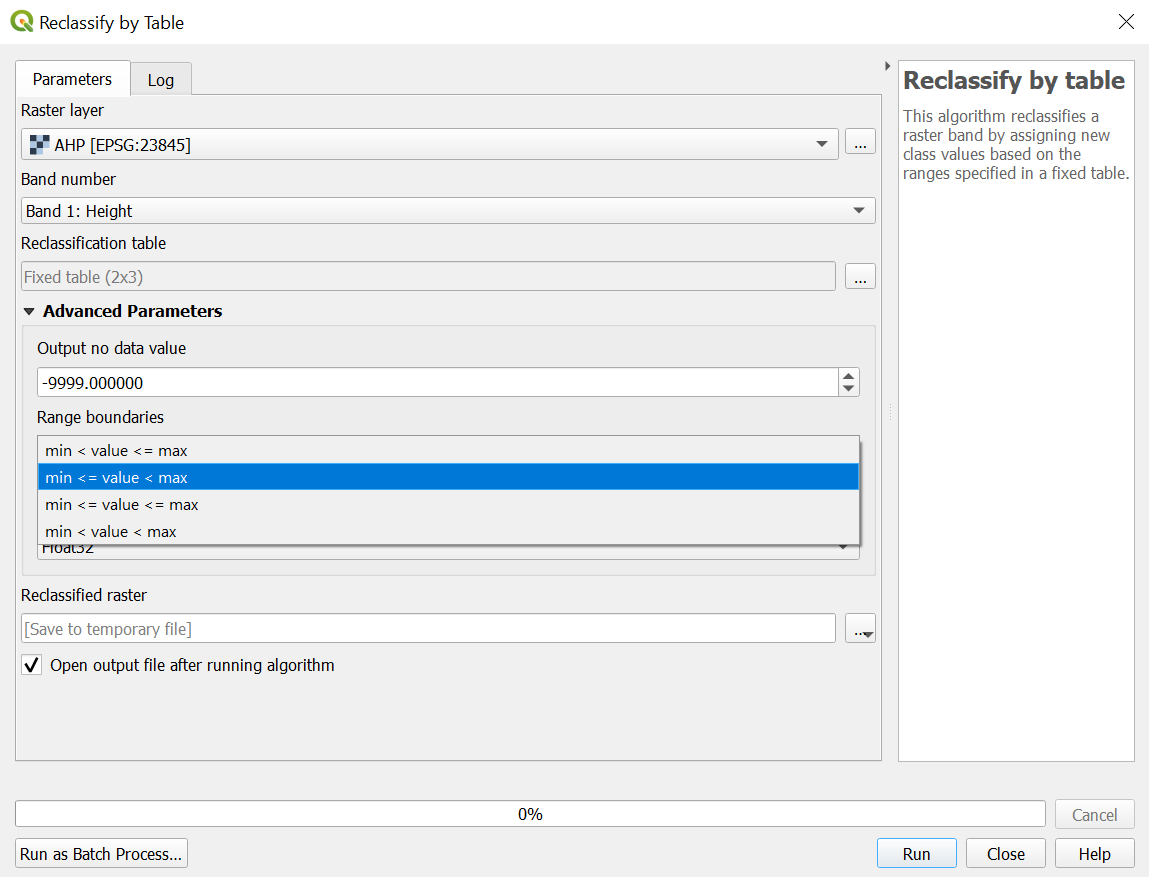Collapse the help panel using arrow
Image resolution: width=1149 pixels, height=877 pixels.
[888, 66]
